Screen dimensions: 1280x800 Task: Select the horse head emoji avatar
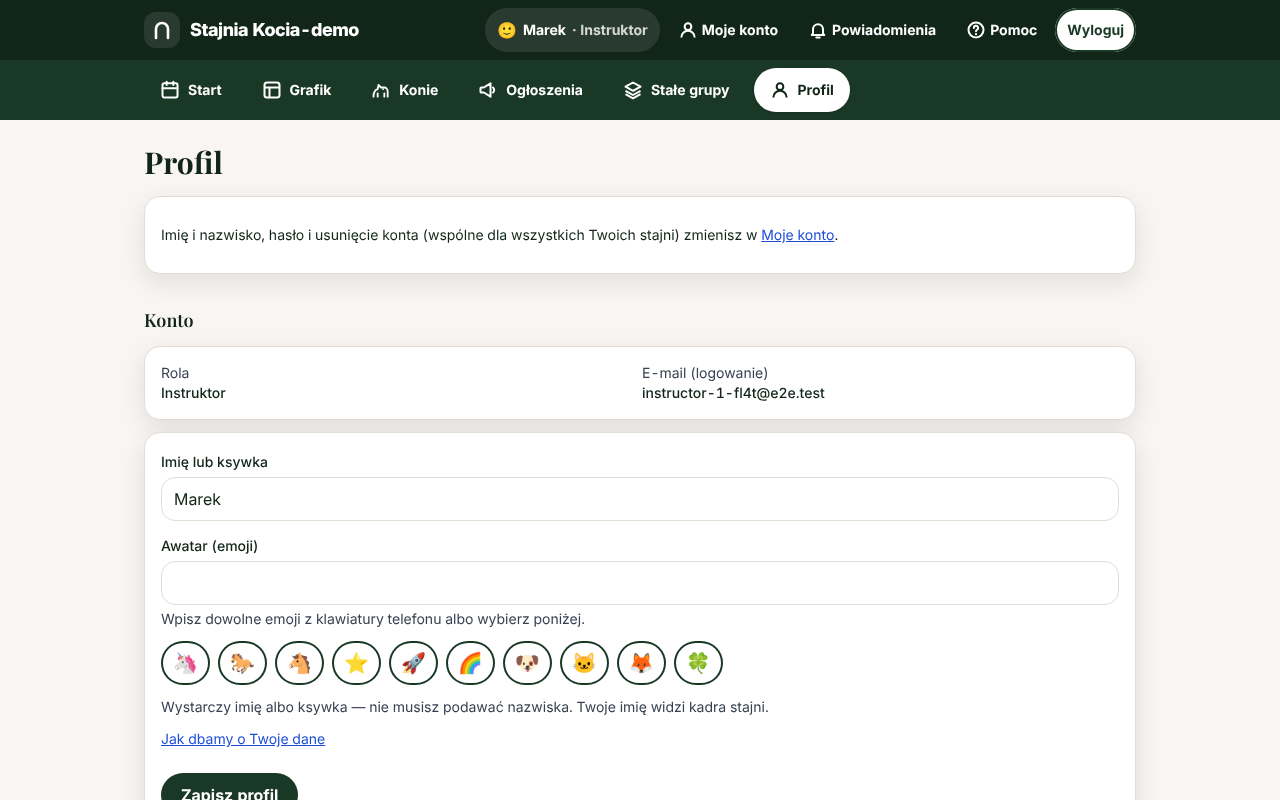pos(299,663)
